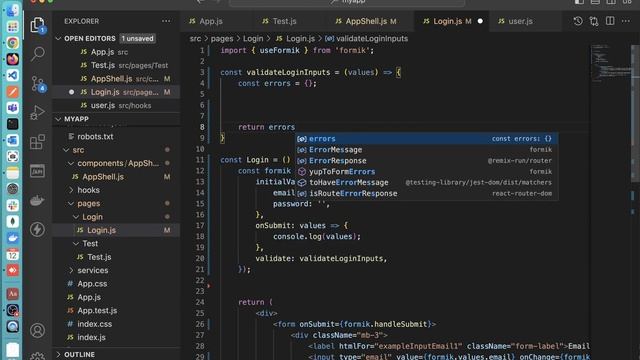Open Chrome from the dock
This screenshot has height=360, width=640.
(12, 42)
